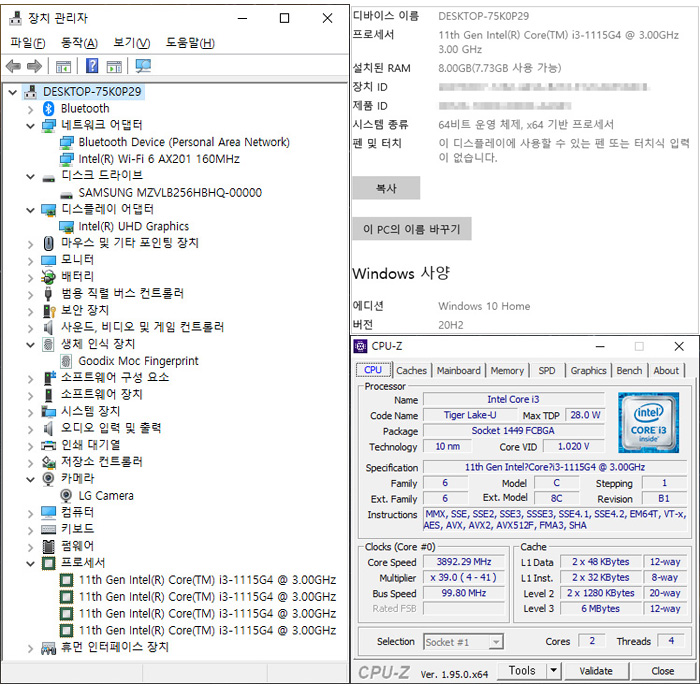Switch to the Bench tab in CPU-Z

tap(629, 370)
